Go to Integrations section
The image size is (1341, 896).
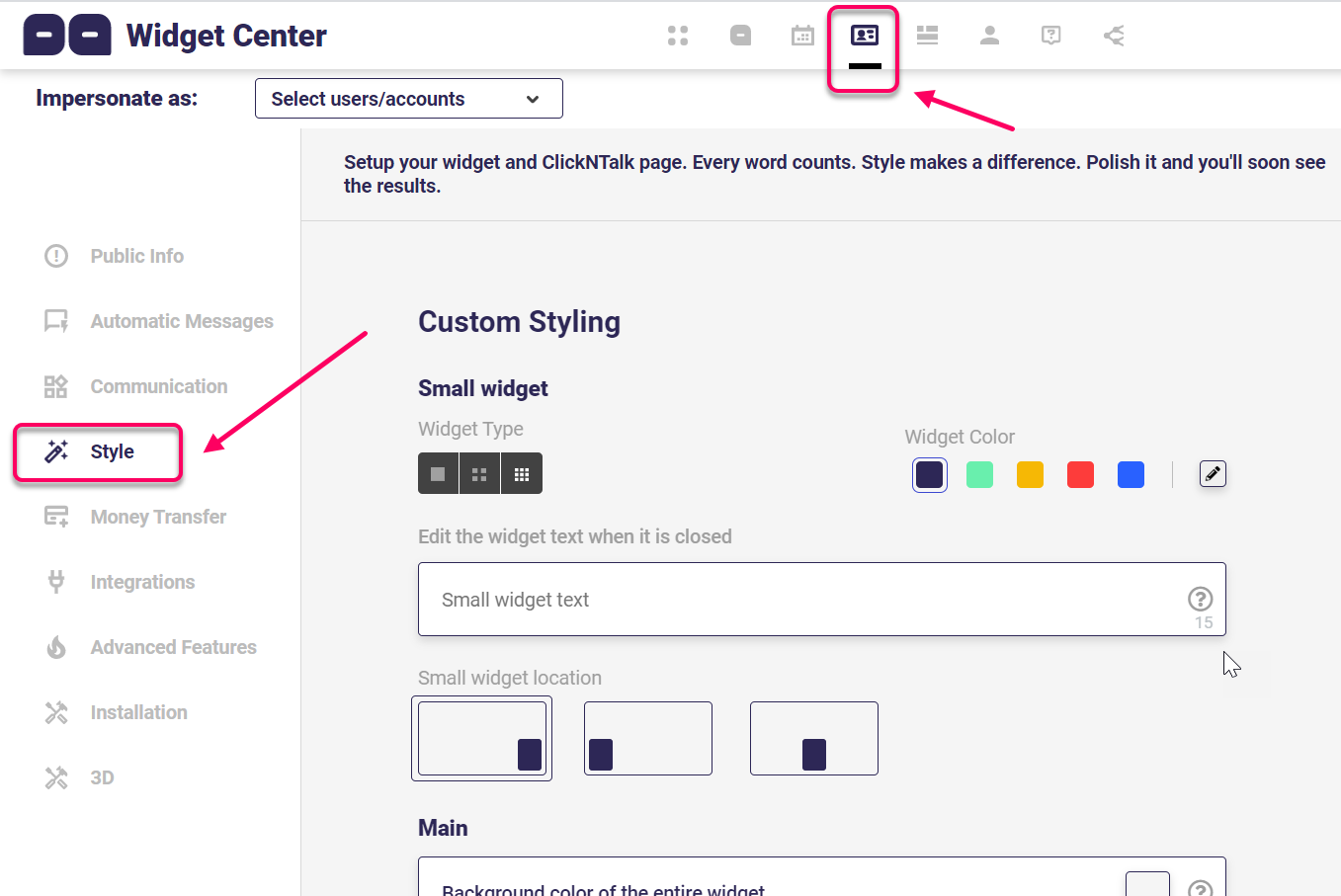(x=142, y=582)
